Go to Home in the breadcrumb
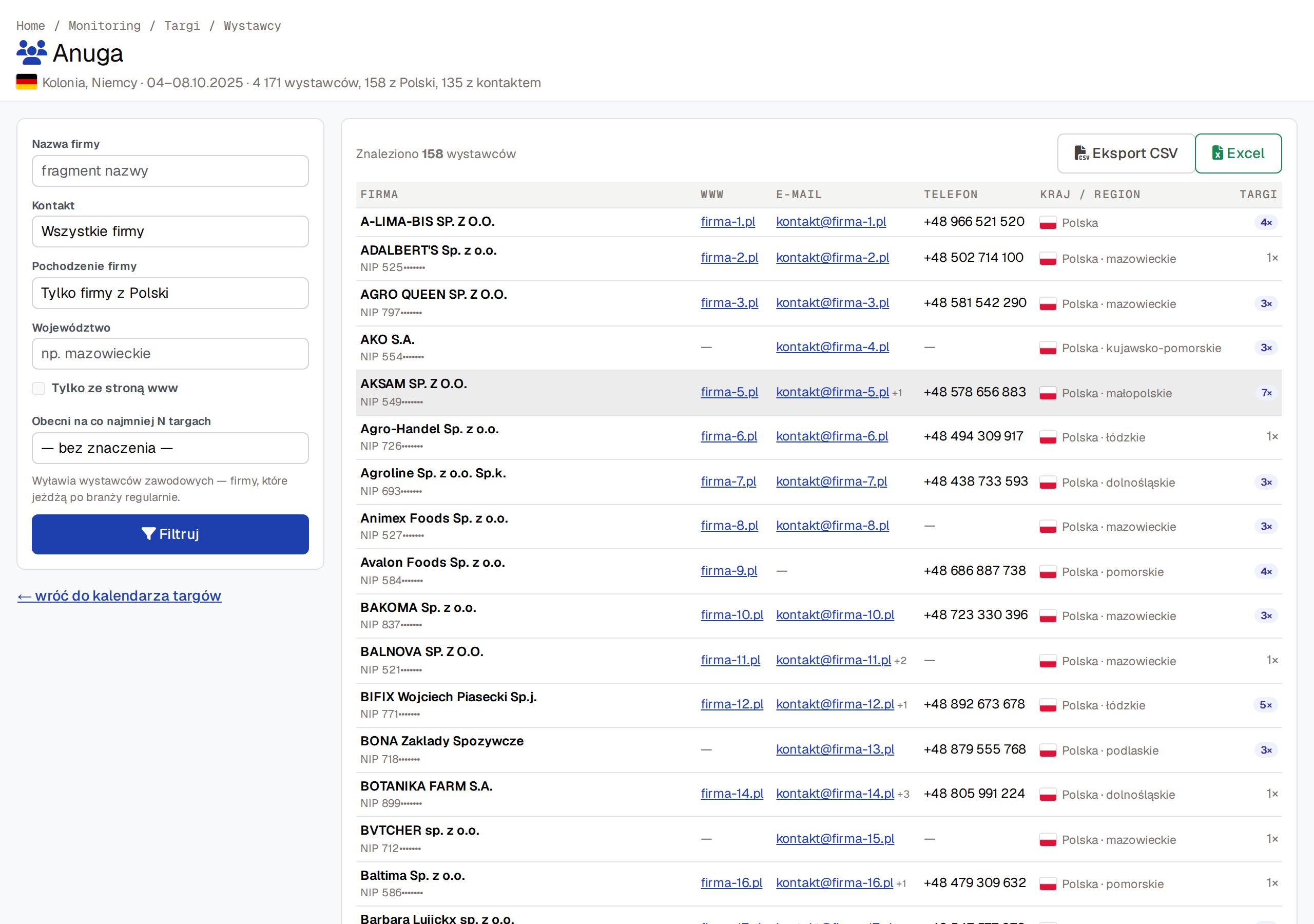The width and height of the screenshot is (1314, 924). (x=30, y=26)
